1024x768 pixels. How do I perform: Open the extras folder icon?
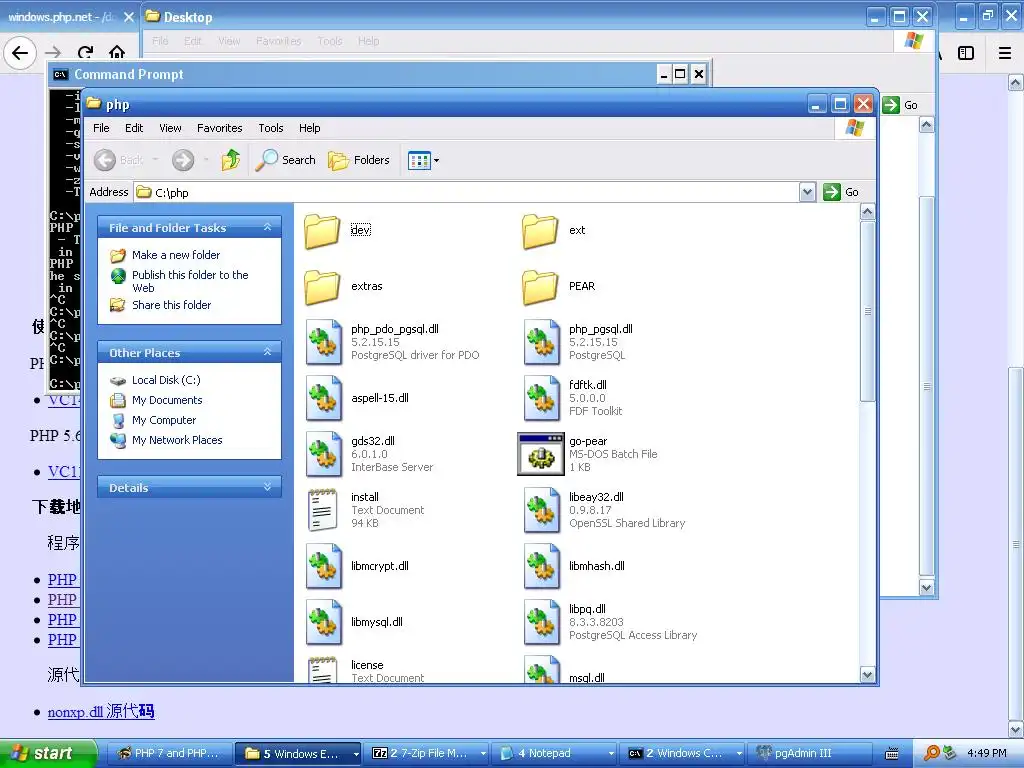pos(322,287)
